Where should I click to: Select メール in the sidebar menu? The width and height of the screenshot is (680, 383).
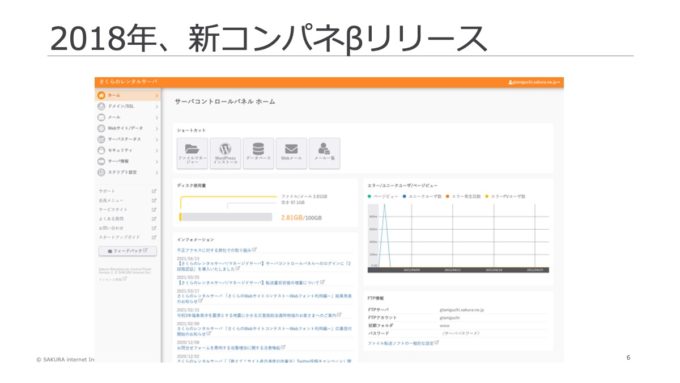[x=128, y=117]
